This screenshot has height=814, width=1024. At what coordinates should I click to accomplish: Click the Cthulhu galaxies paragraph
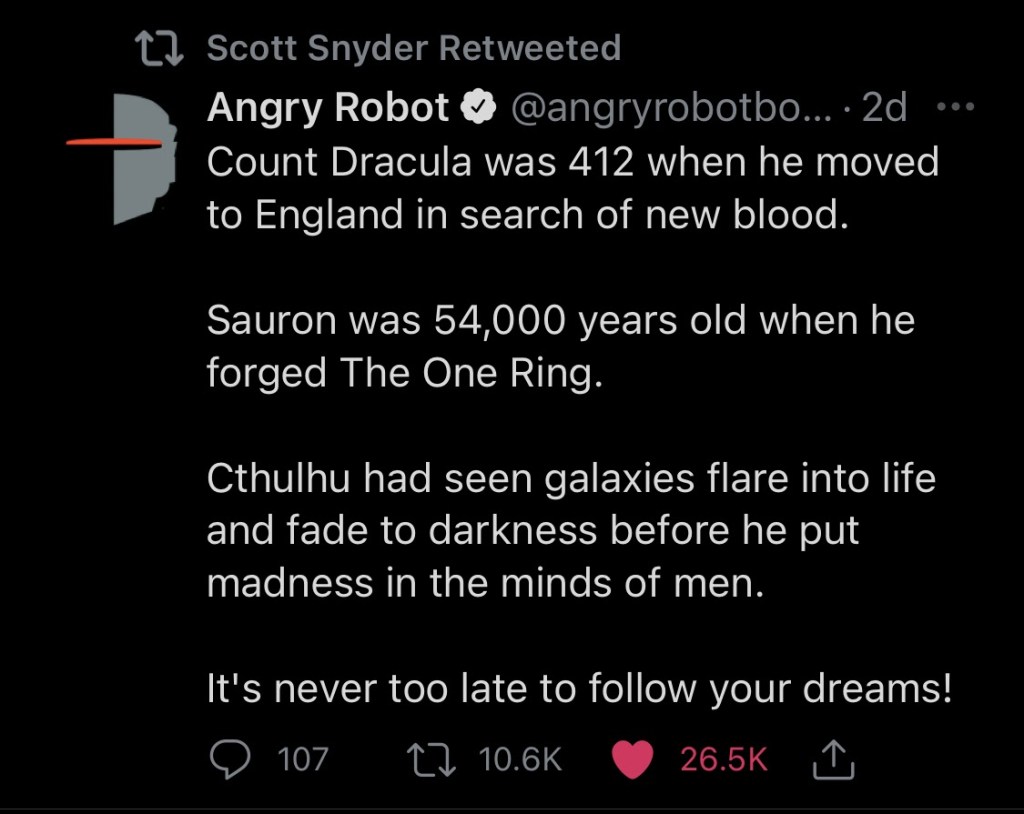click(x=570, y=530)
